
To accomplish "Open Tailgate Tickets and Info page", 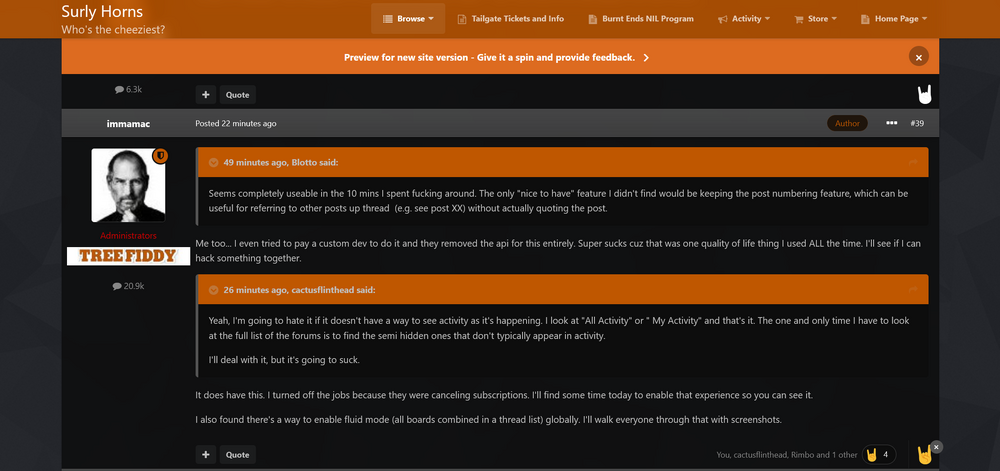I will [510, 18].
